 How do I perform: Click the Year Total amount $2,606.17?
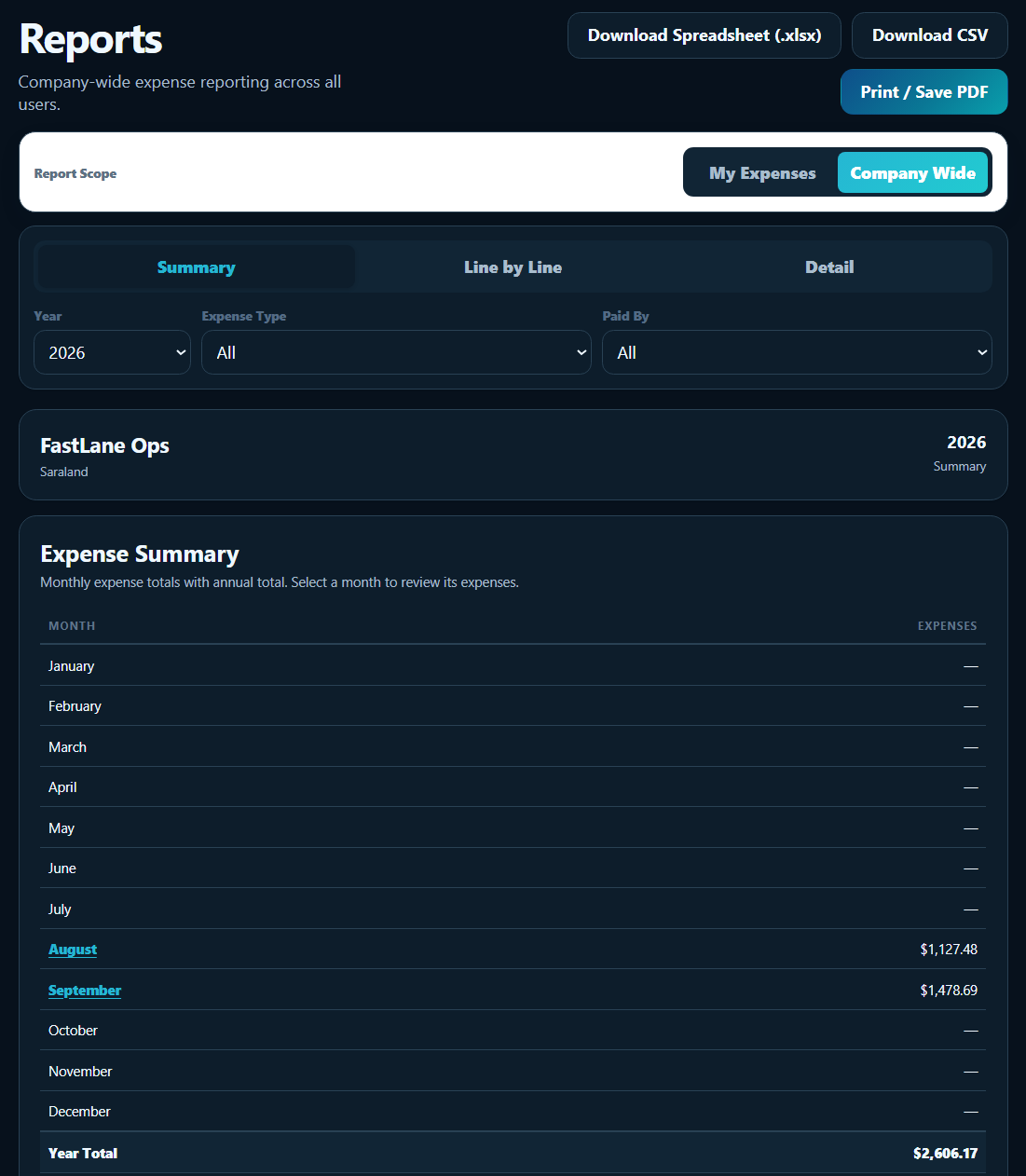[x=945, y=1154]
